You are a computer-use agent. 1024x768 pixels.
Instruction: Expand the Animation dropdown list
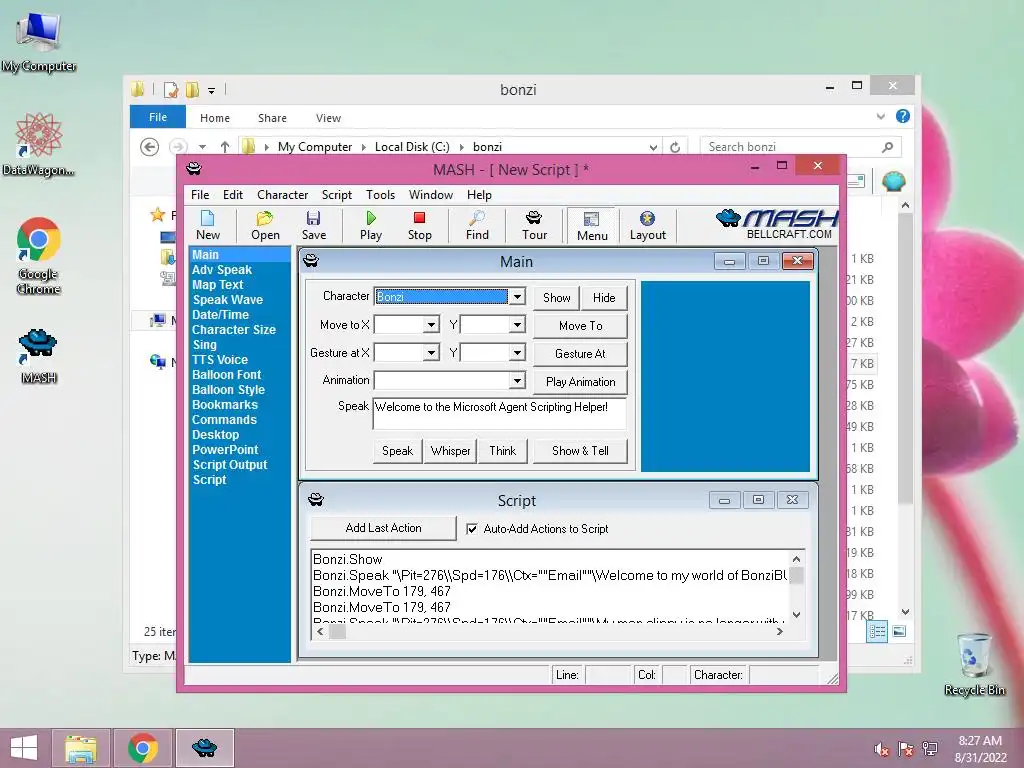(x=517, y=380)
